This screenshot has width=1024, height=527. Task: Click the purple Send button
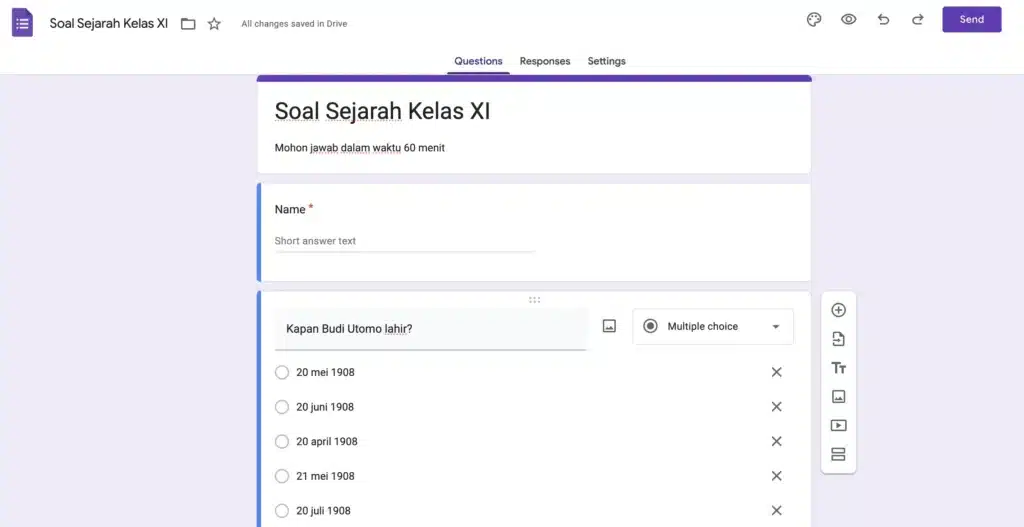[972, 20]
